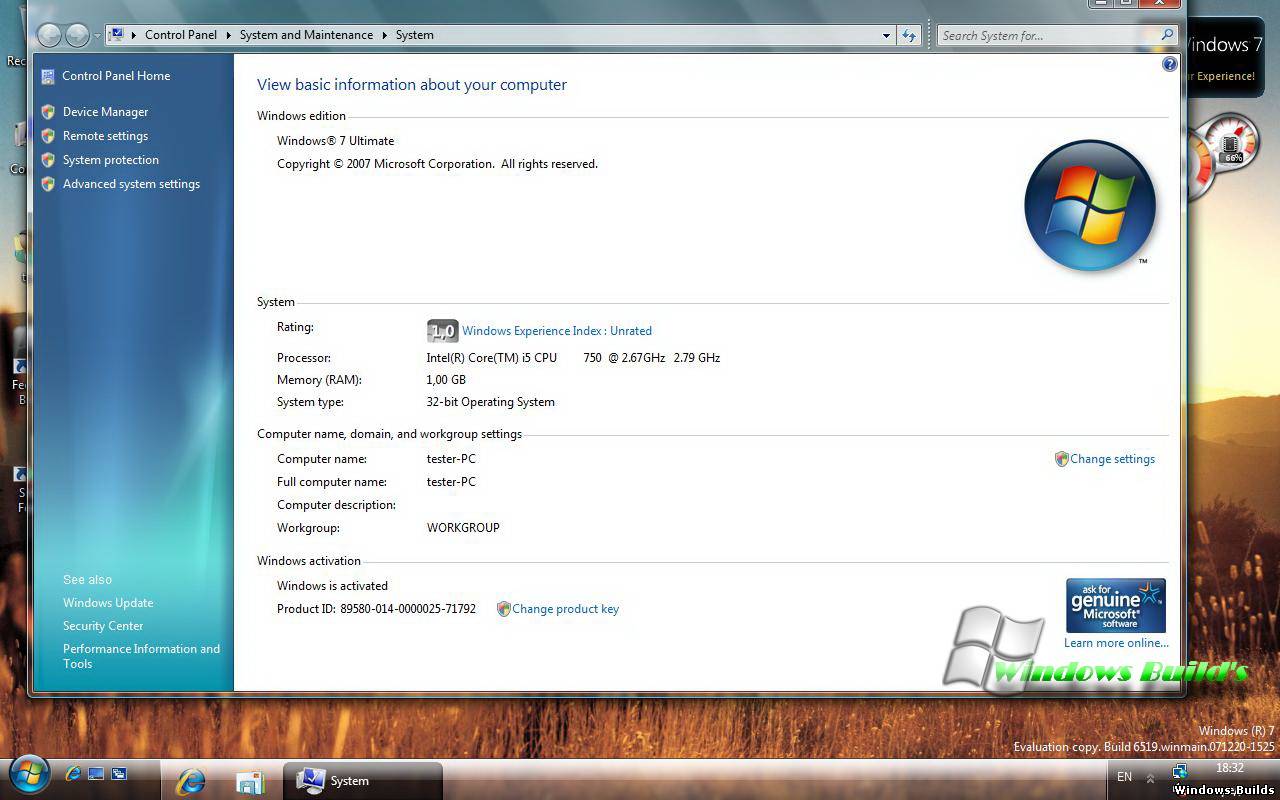Viewport: 1280px width, 800px height.
Task: Click the Show Desktop Quick Launch icon
Action: [x=96, y=774]
